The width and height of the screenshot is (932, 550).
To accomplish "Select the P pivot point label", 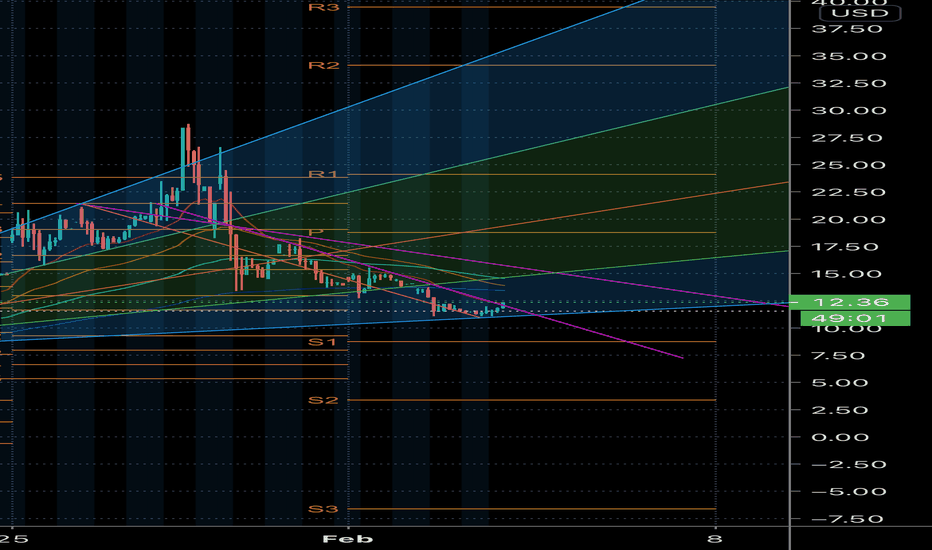I will pos(316,232).
